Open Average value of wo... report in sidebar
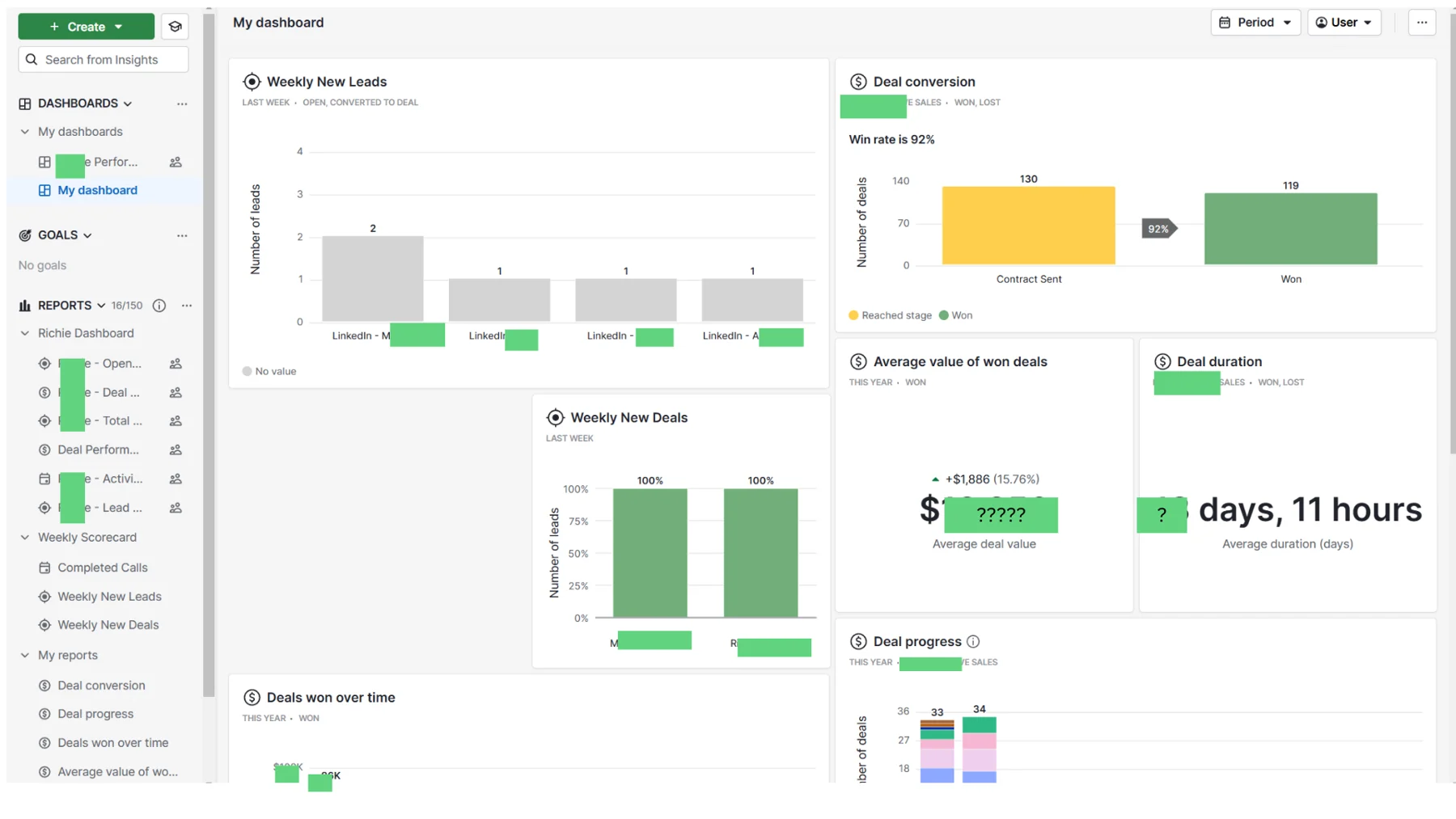The image size is (1456, 819). [118, 771]
